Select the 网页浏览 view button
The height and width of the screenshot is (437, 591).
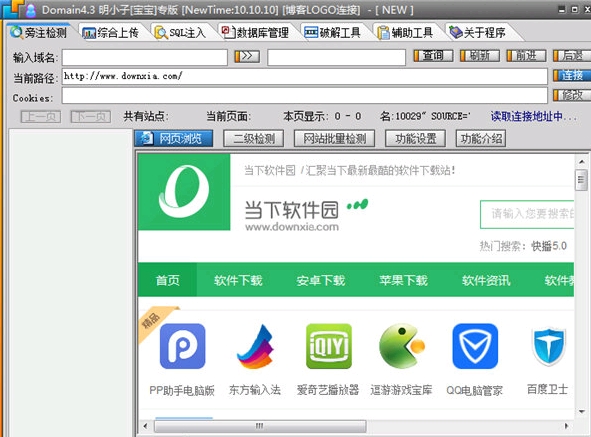coord(174,138)
